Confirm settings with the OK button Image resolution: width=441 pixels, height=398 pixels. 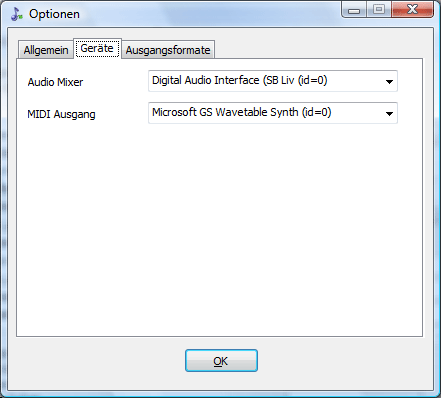(221, 361)
